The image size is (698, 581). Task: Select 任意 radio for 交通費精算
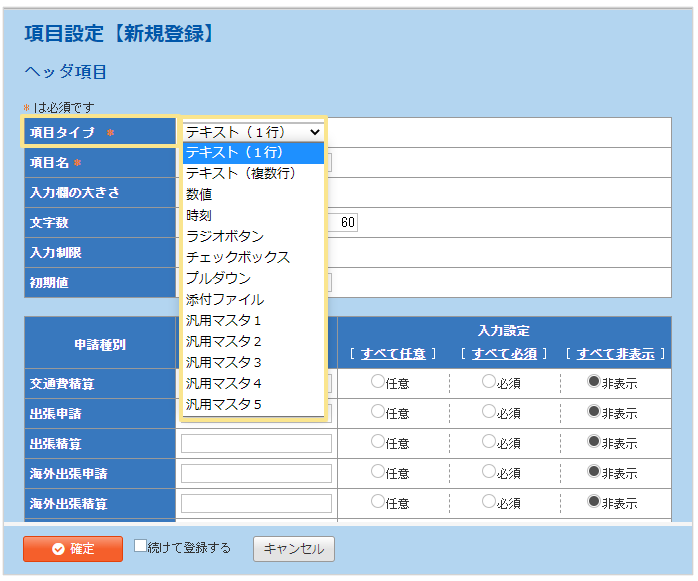377,381
